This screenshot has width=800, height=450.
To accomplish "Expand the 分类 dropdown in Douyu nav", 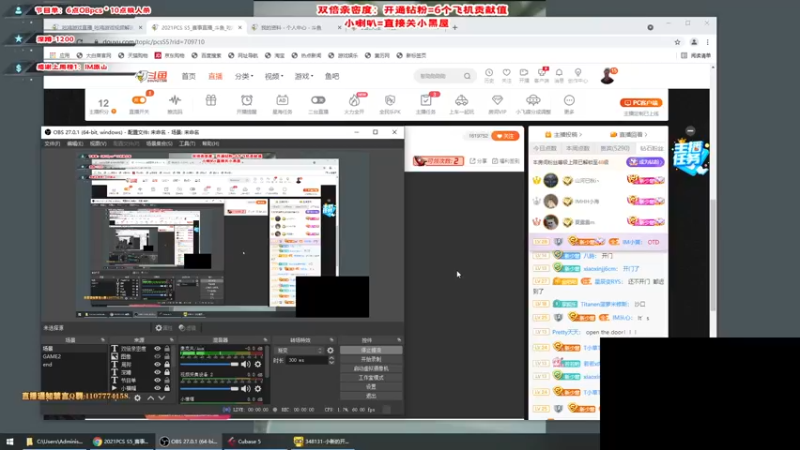I will [244, 76].
